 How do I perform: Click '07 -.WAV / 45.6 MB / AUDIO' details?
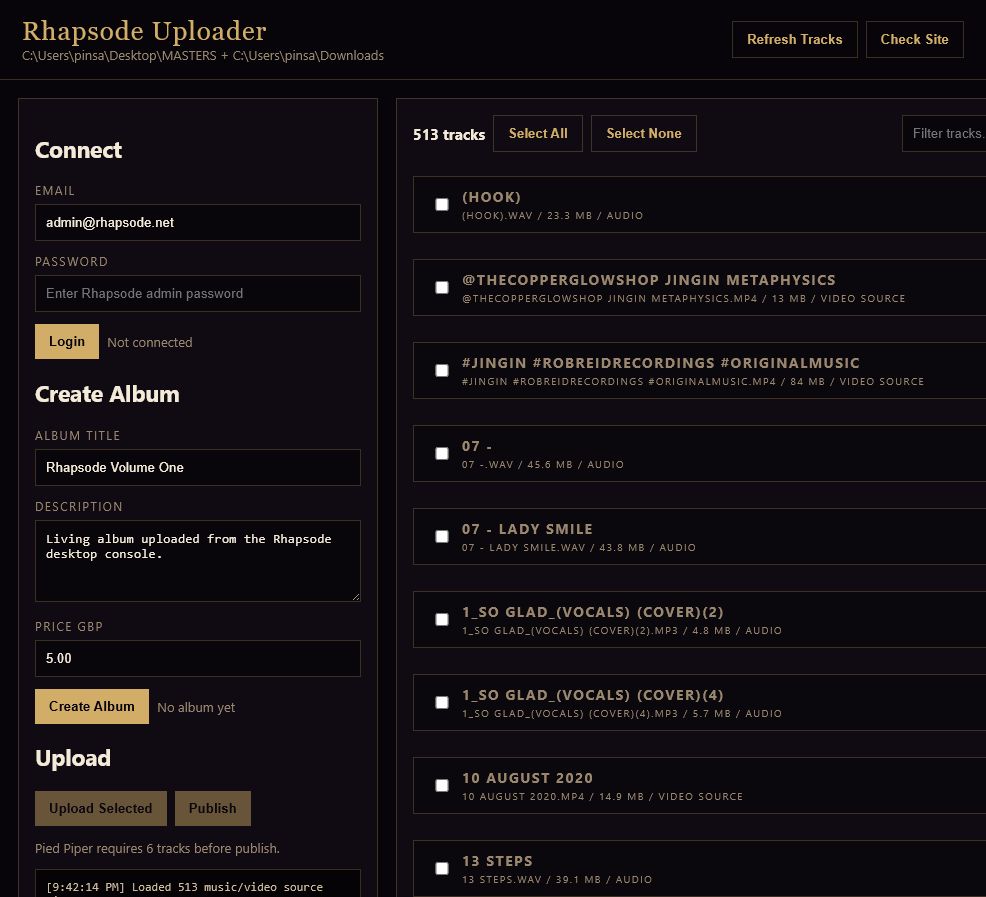pos(543,465)
